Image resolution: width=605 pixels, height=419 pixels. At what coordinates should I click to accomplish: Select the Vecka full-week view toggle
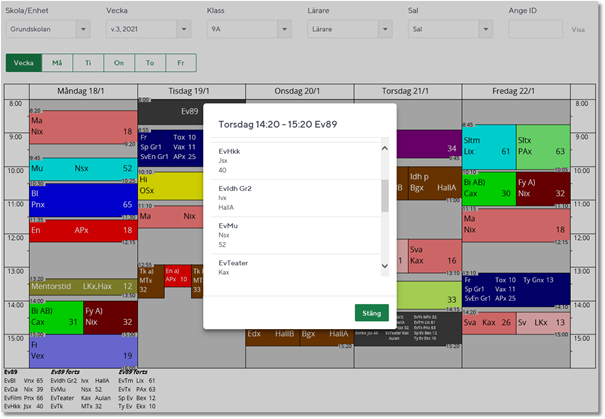[x=24, y=62]
